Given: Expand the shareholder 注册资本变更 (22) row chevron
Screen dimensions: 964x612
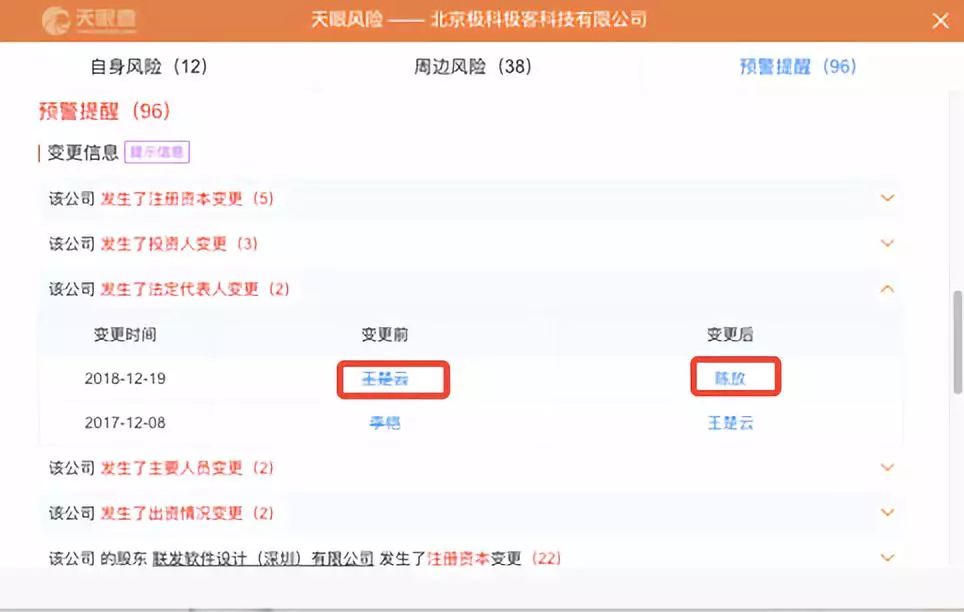Looking at the screenshot, I should [x=887, y=557].
